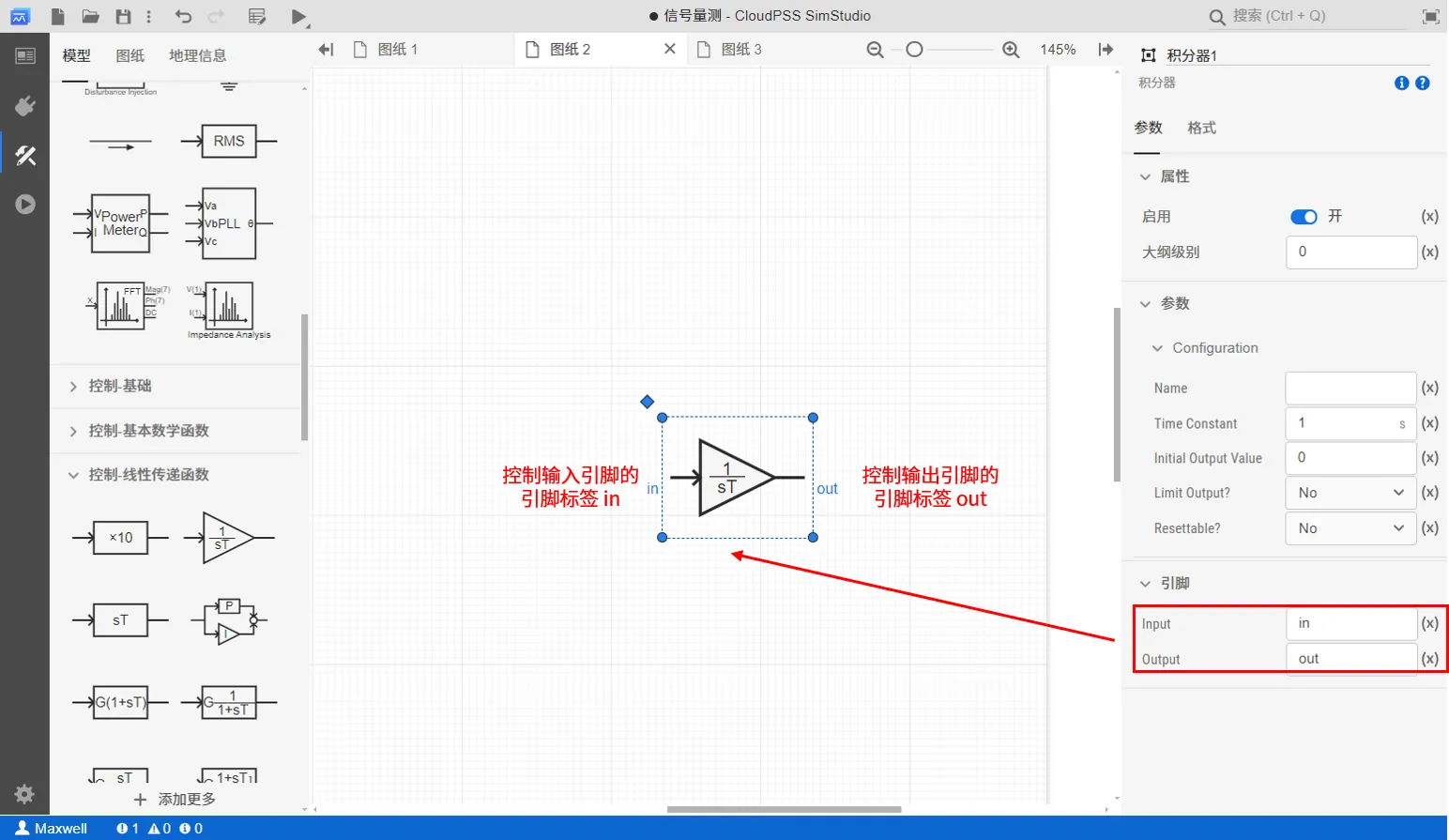Viewport: 1449px width, 840px height.
Task: Open settings gear in left sidebar
Action: click(x=24, y=794)
